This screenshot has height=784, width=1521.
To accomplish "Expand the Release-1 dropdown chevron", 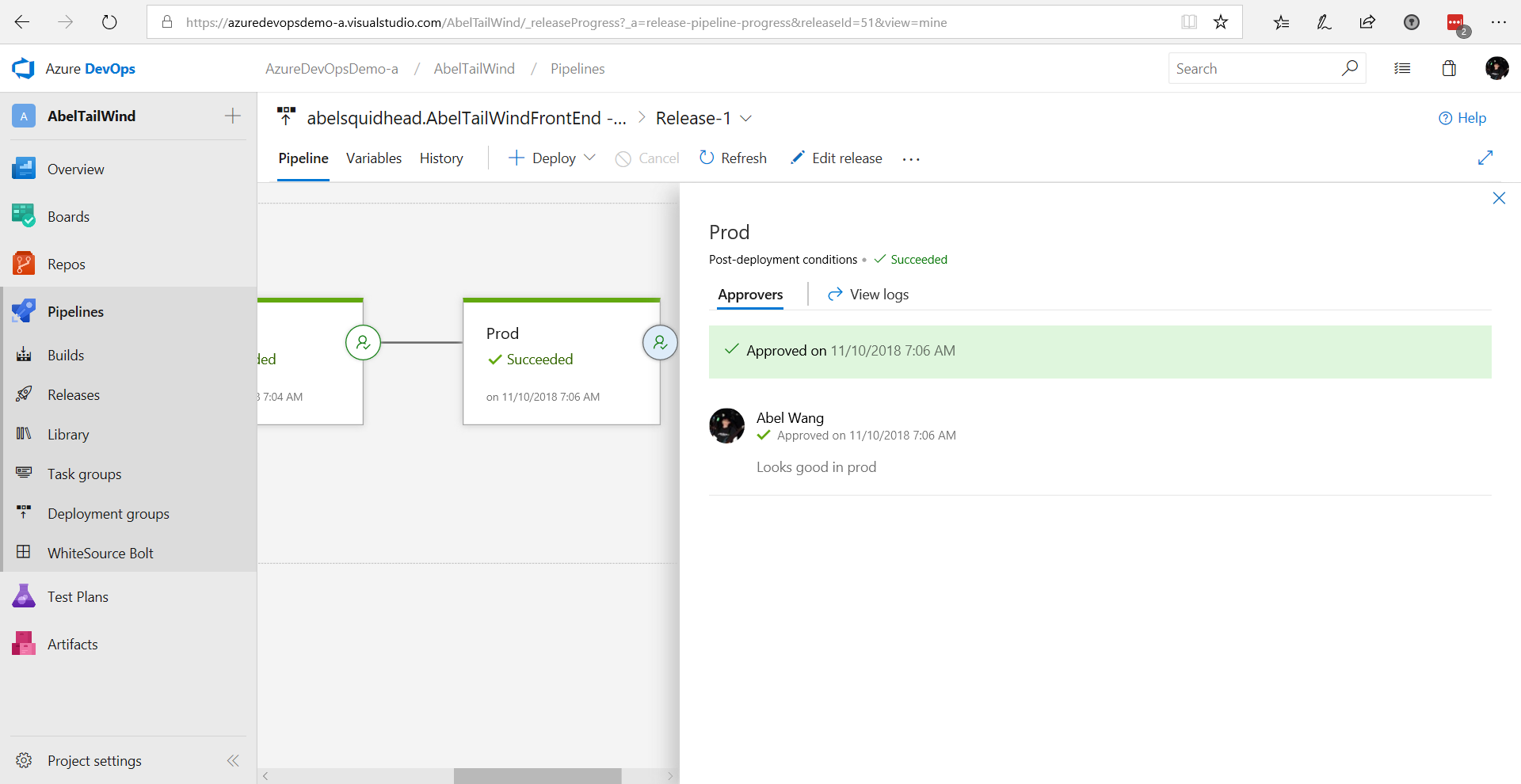I will click(745, 118).
